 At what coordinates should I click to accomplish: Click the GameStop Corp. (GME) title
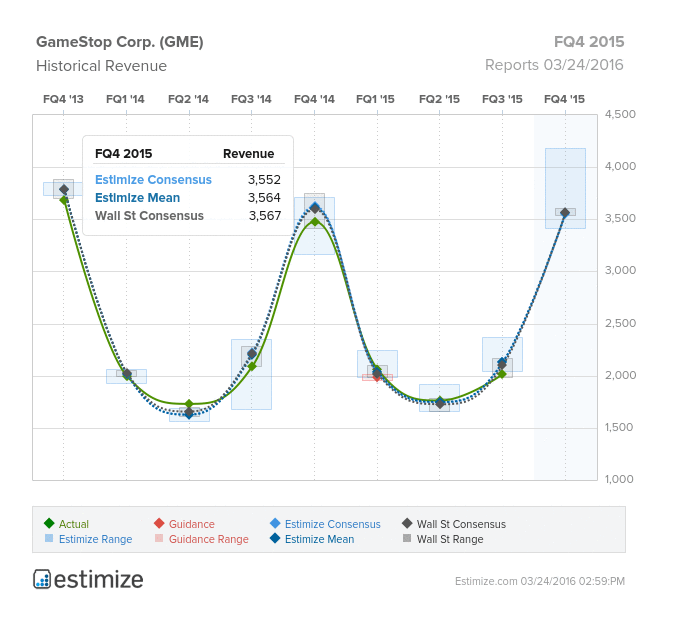pyautogui.click(x=120, y=42)
